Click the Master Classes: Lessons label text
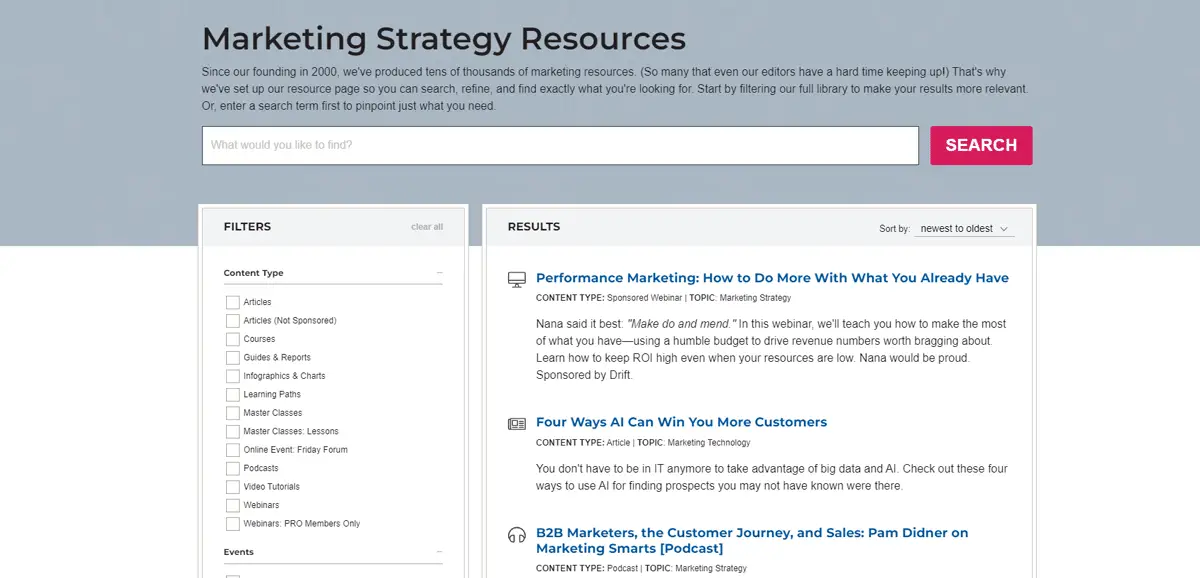 tap(291, 432)
